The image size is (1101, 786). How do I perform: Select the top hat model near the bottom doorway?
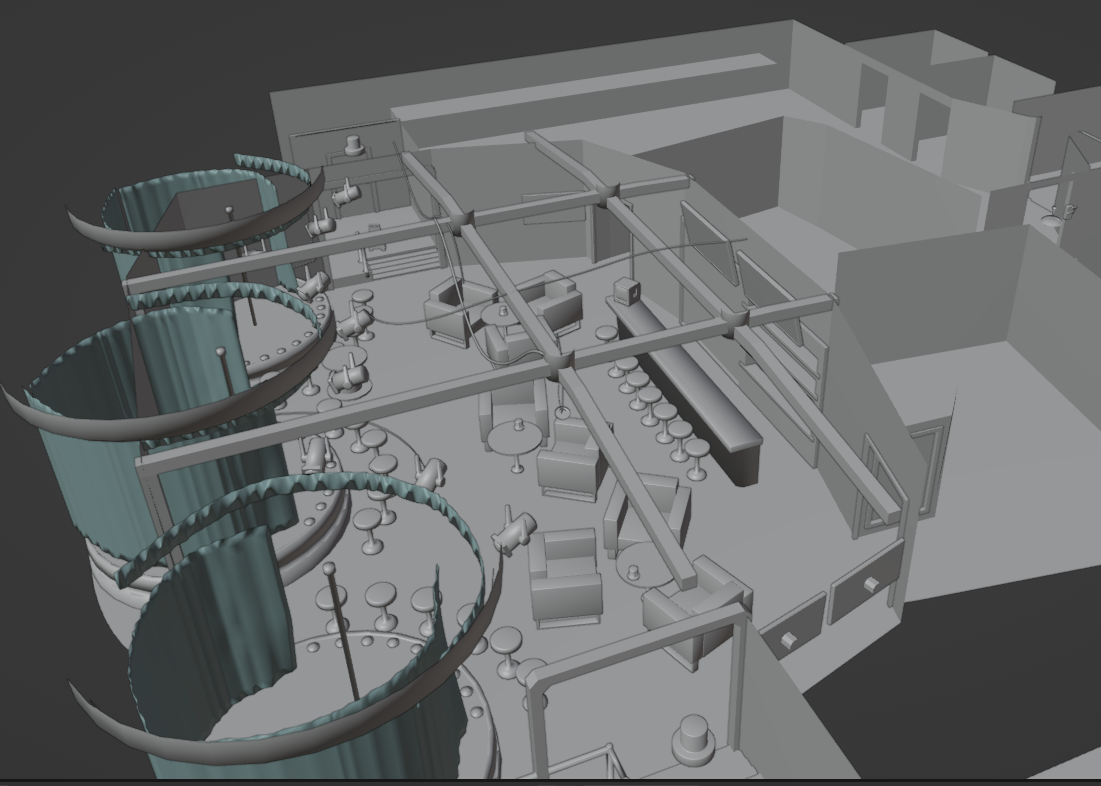[694, 741]
